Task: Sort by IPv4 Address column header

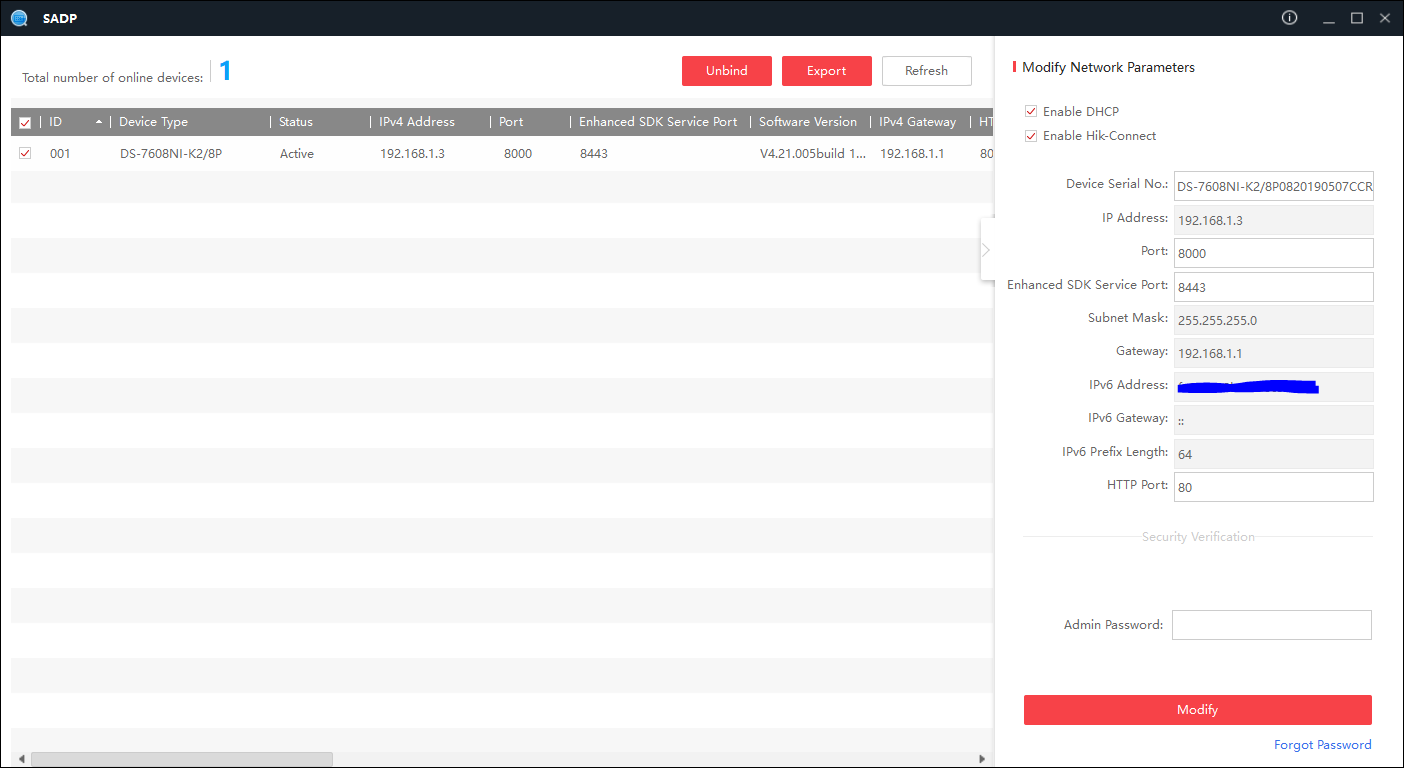Action: [x=416, y=122]
